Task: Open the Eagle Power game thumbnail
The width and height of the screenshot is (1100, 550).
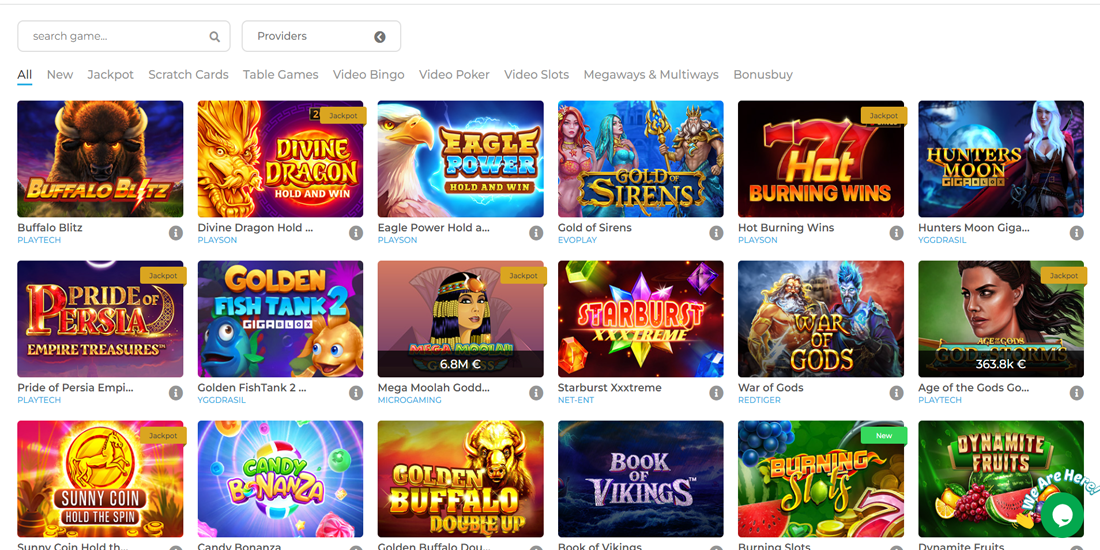Action: click(x=460, y=159)
